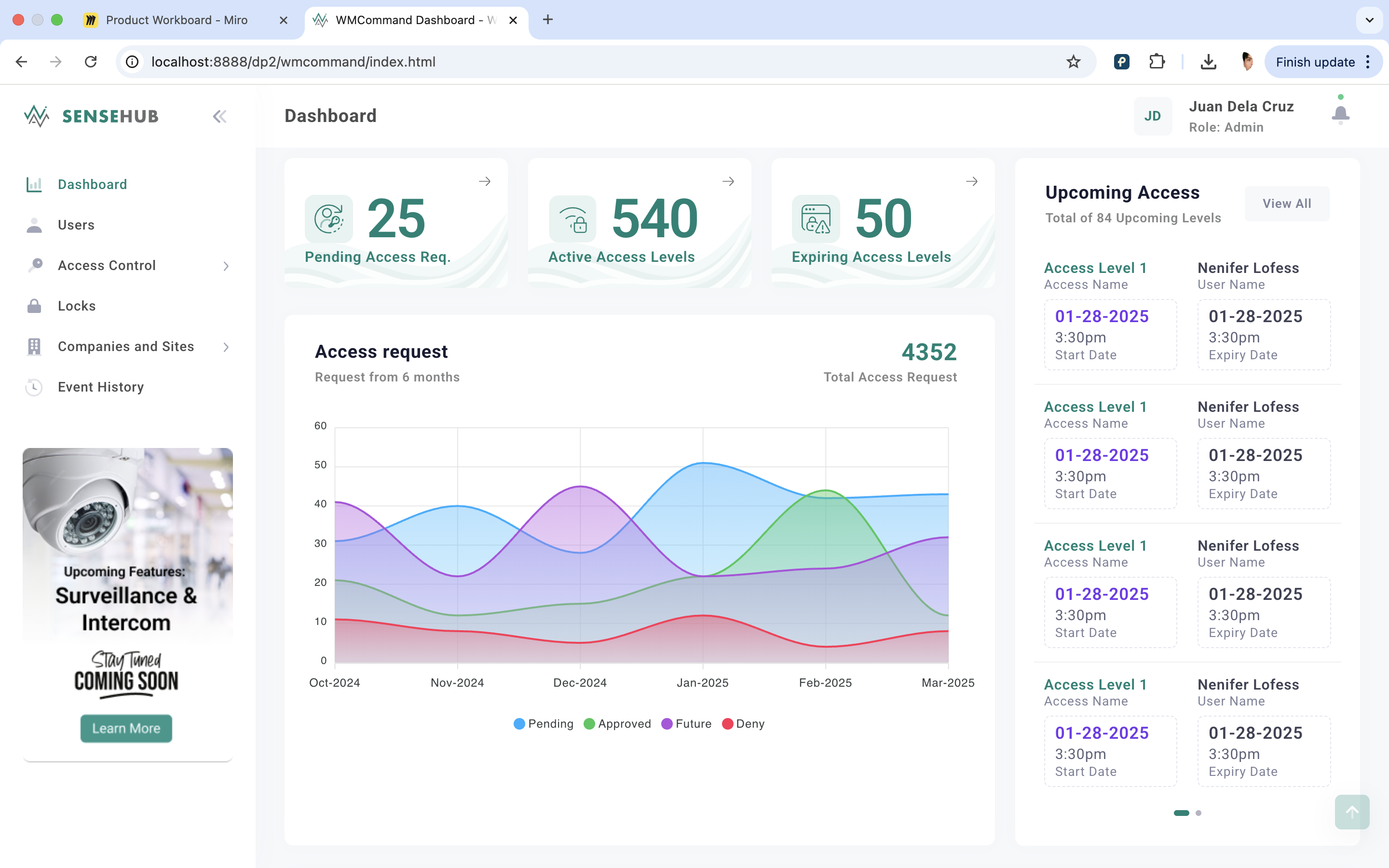Select second carousel page dot
The image size is (1389, 868).
[x=1198, y=813]
